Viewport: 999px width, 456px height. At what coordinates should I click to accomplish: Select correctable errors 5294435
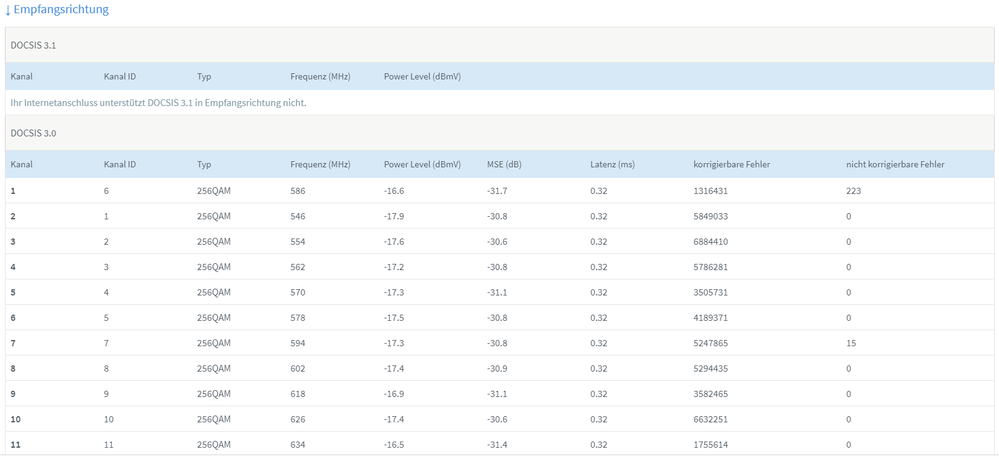[x=710, y=369]
